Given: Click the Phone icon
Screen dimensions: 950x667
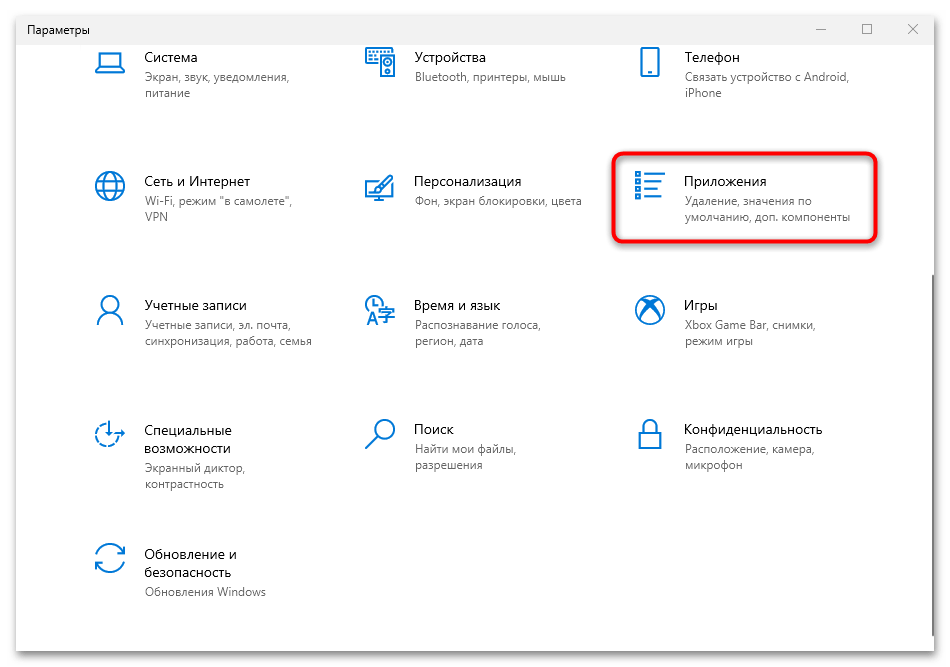Looking at the screenshot, I should 649,62.
